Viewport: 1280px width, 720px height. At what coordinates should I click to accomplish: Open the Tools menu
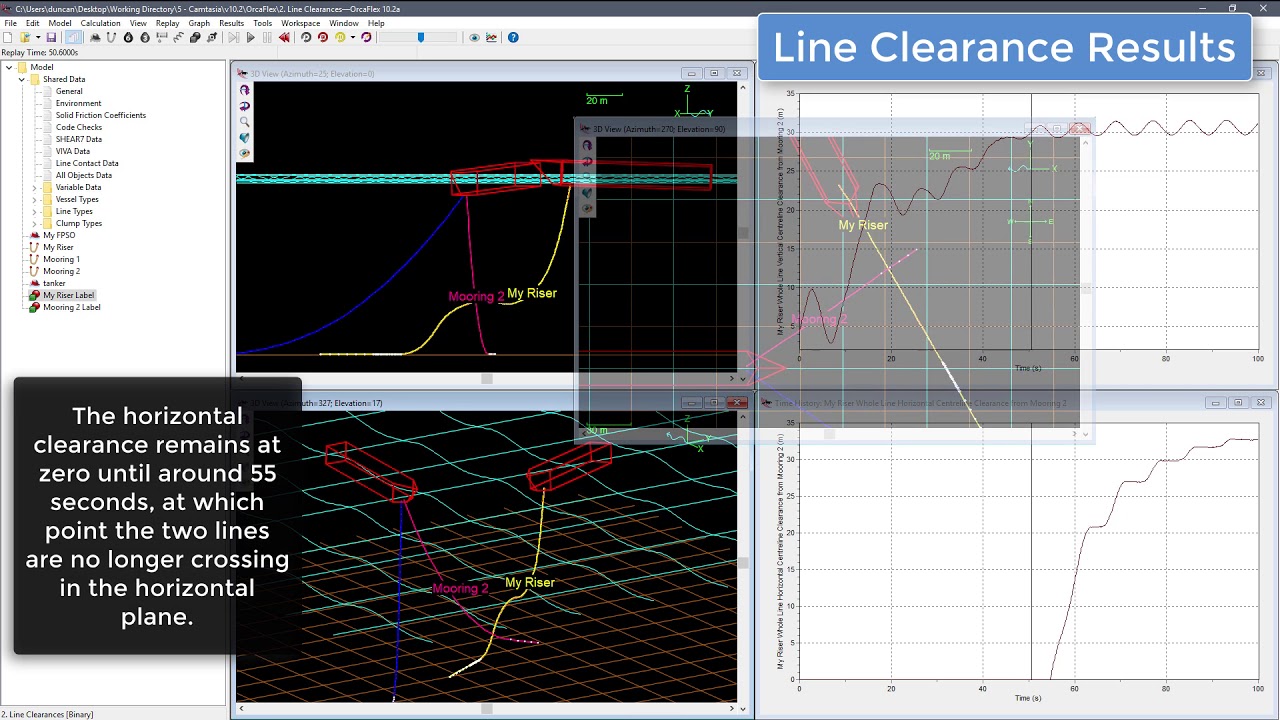pos(262,23)
